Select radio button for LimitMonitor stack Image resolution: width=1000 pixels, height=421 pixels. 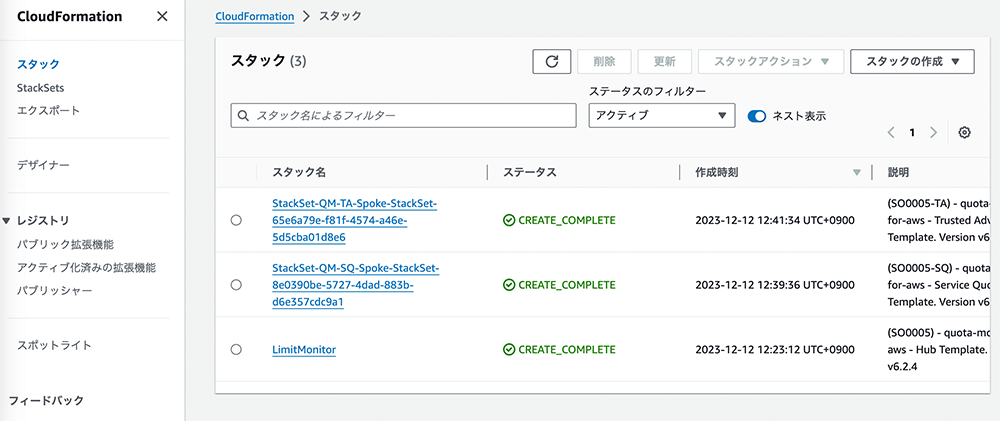coord(236,350)
